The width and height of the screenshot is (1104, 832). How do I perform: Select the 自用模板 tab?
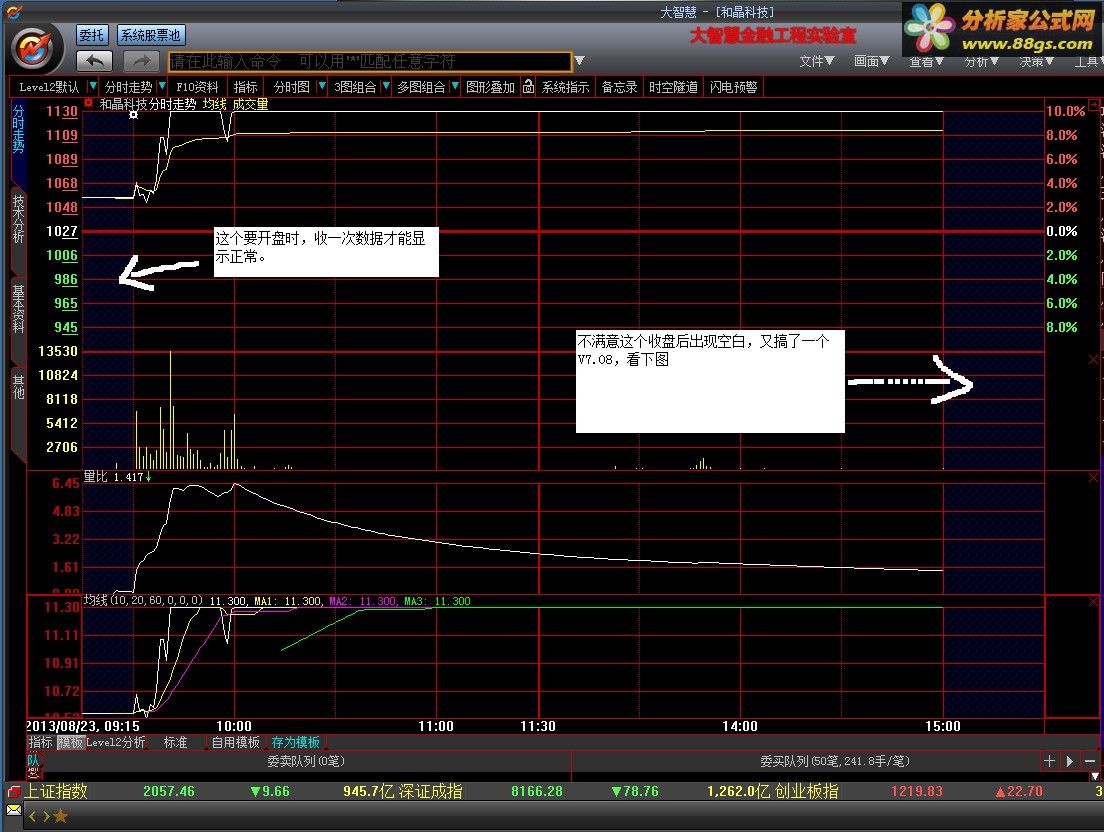(x=235, y=742)
